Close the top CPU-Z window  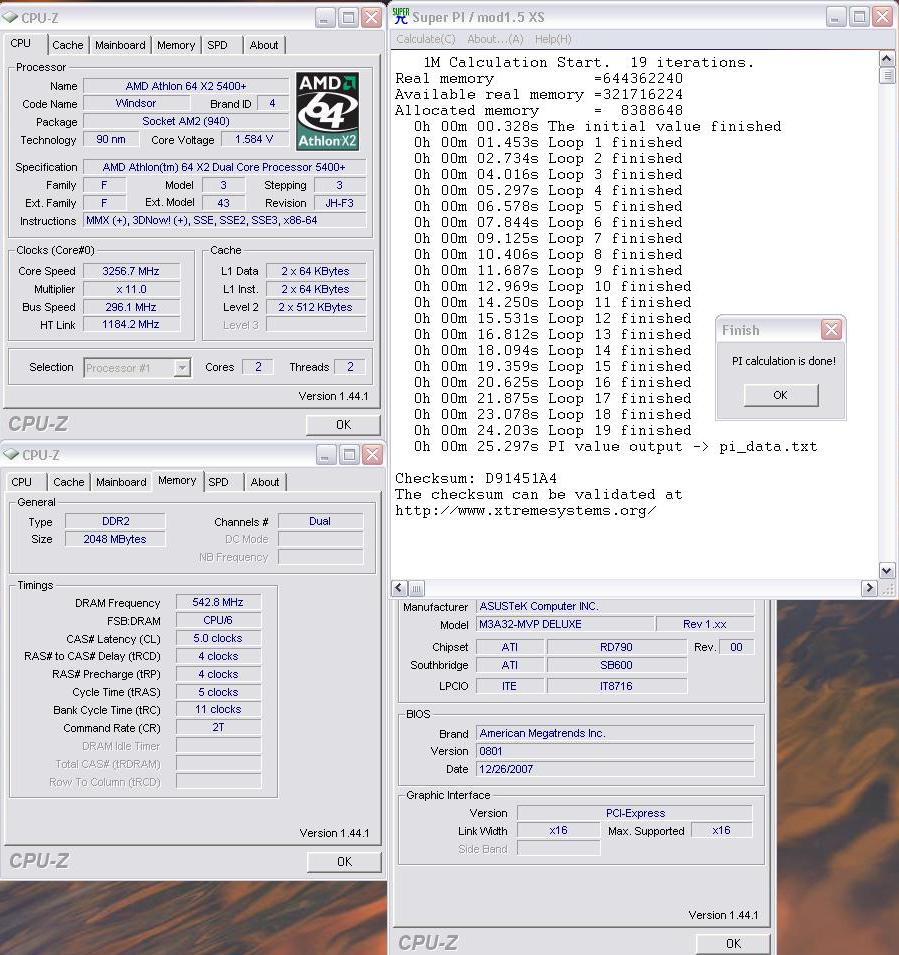pos(372,18)
